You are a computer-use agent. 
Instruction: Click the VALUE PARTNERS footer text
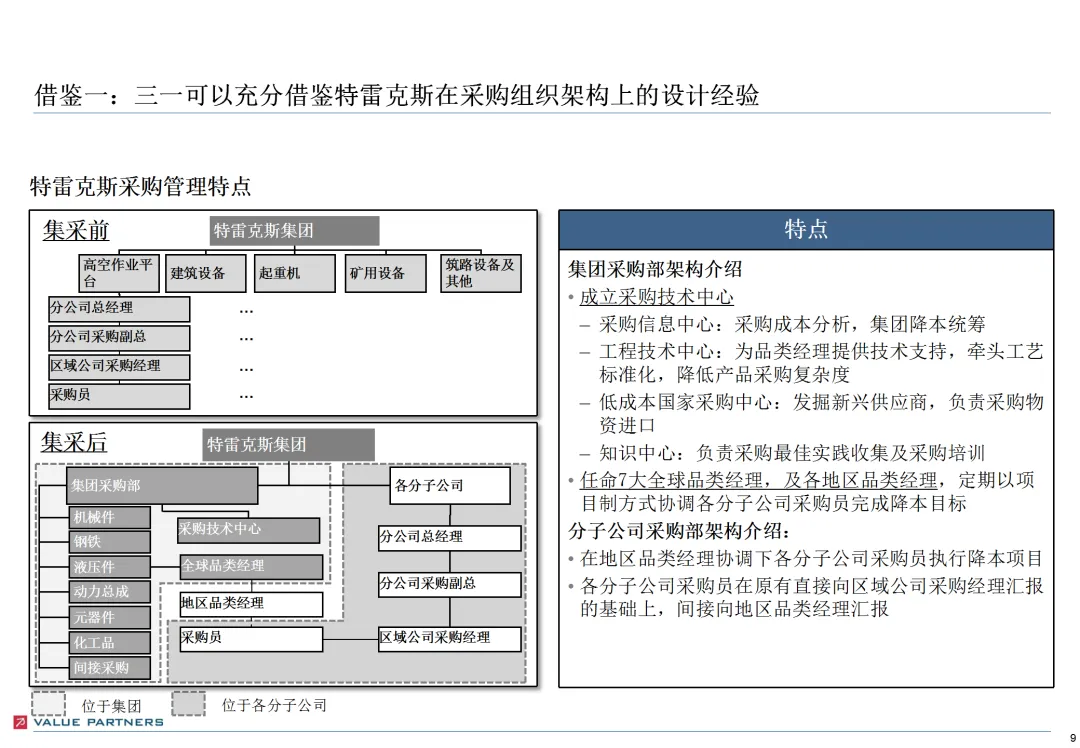pyautogui.click(x=98, y=723)
